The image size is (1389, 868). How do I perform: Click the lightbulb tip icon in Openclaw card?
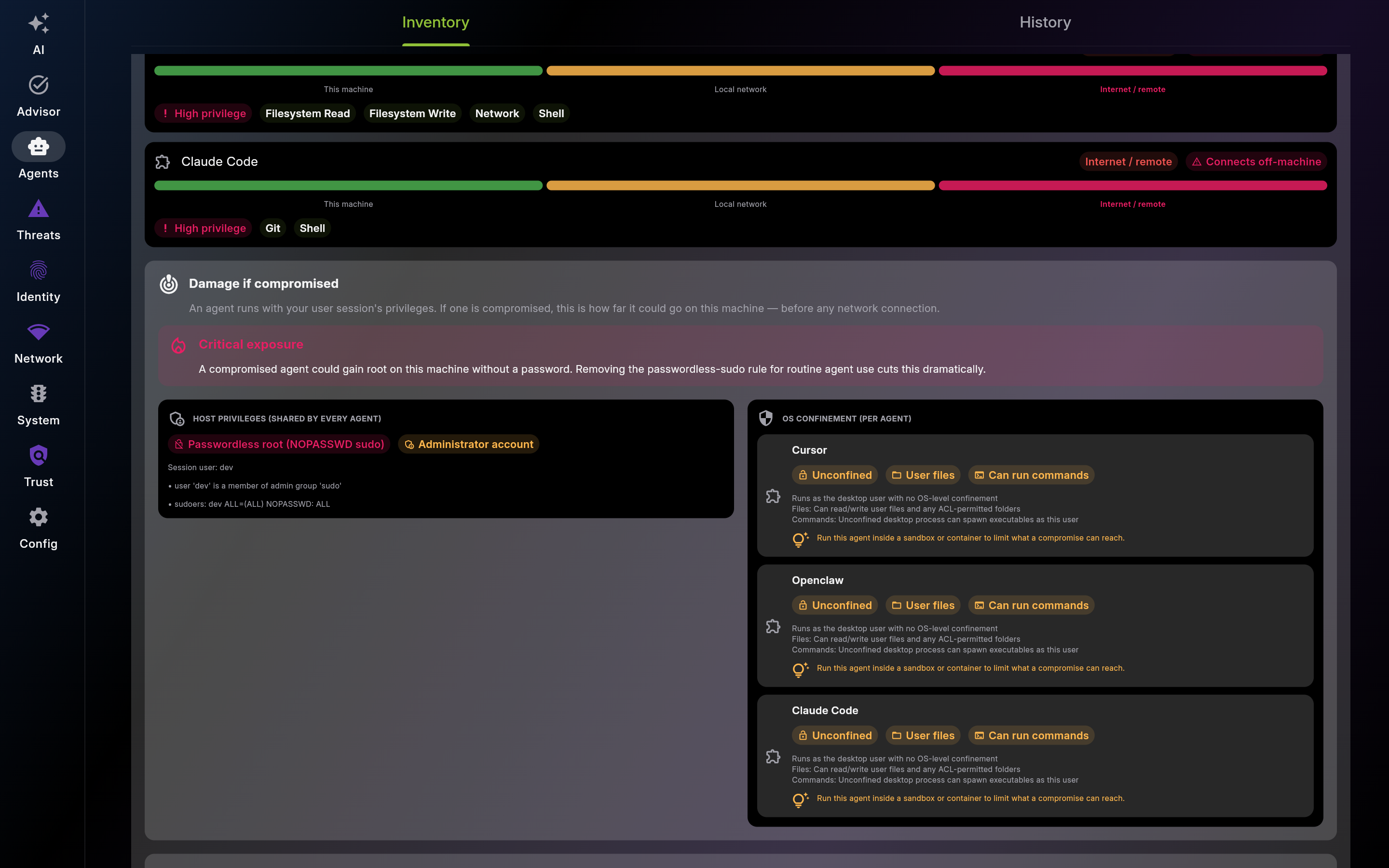(x=800, y=670)
